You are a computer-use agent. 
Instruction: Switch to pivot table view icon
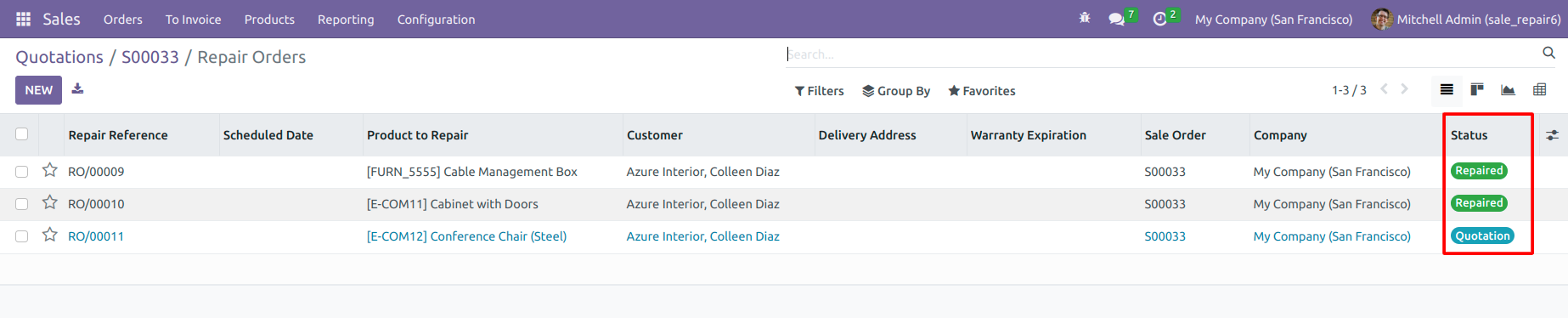[x=1539, y=89]
